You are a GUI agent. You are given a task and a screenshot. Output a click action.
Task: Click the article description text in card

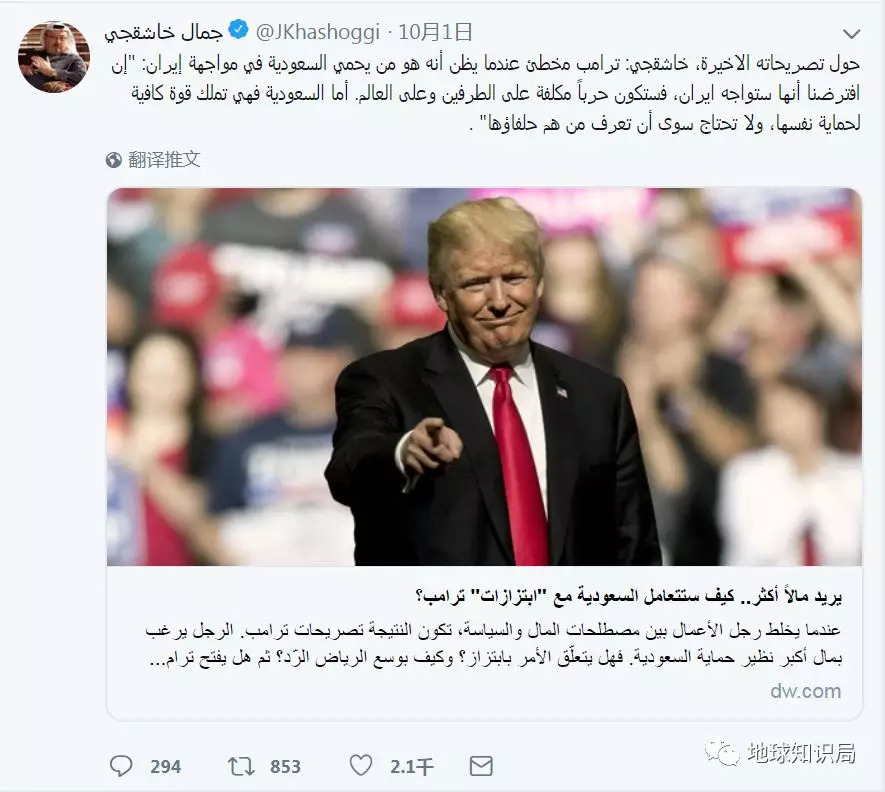coord(493,644)
